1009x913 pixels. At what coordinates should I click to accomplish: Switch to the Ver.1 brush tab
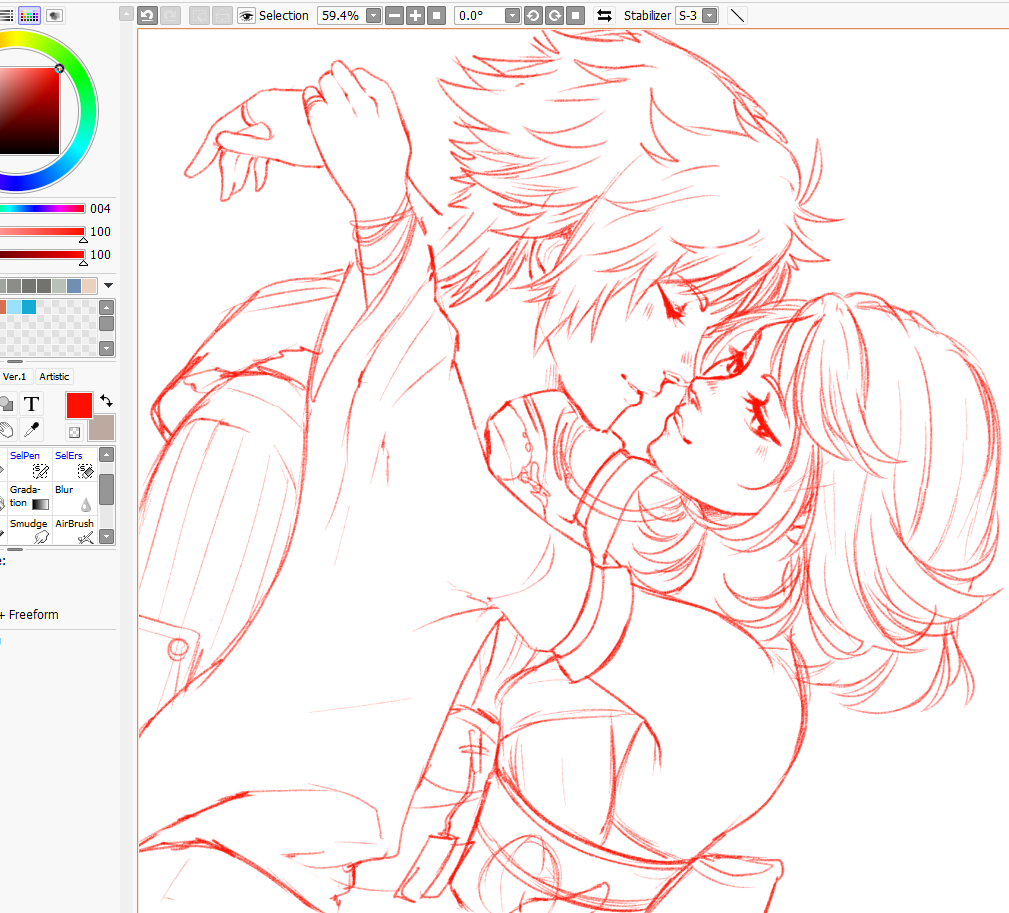[x=14, y=376]
